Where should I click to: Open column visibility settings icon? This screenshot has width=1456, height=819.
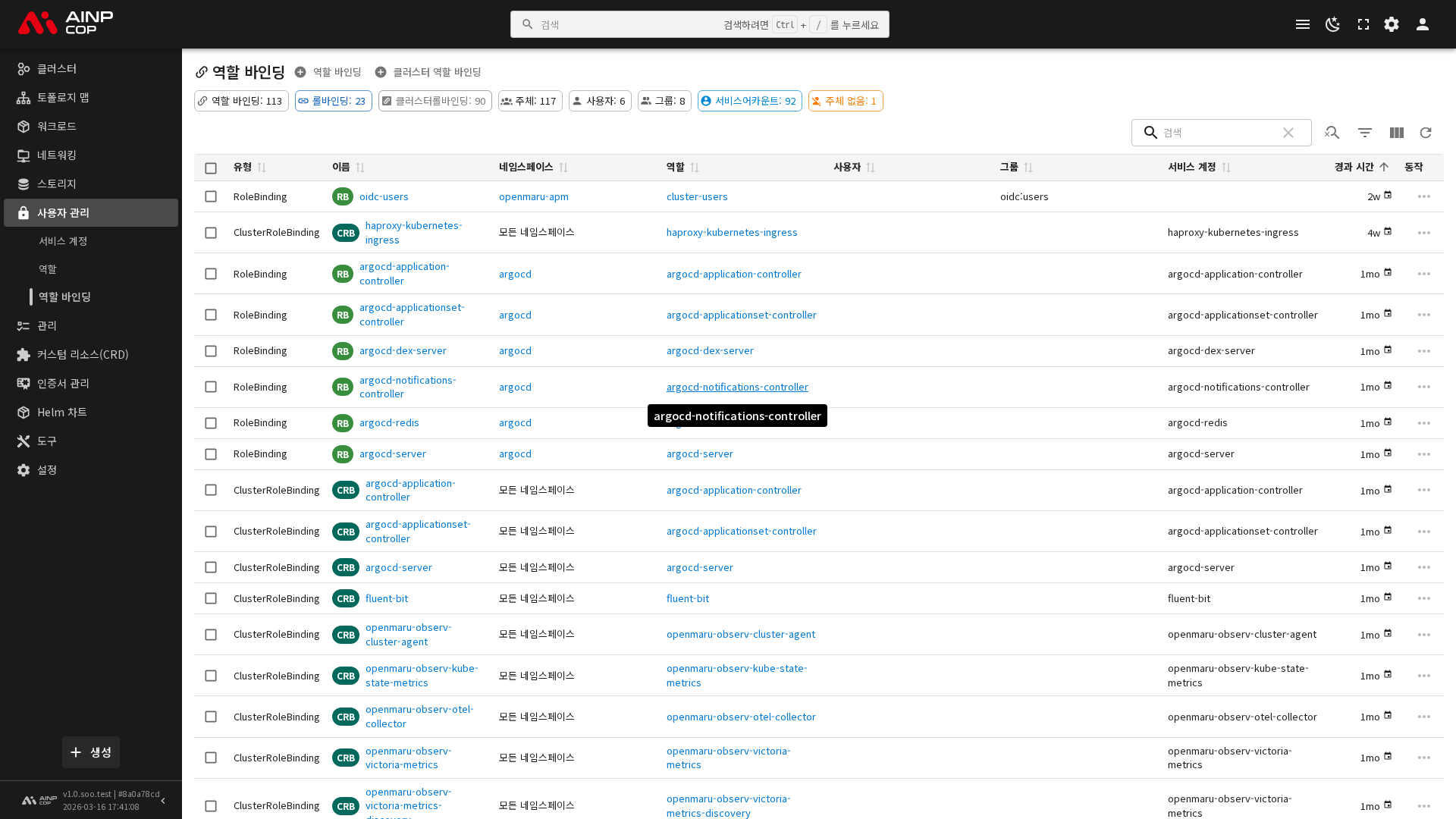click(1396, 133)
